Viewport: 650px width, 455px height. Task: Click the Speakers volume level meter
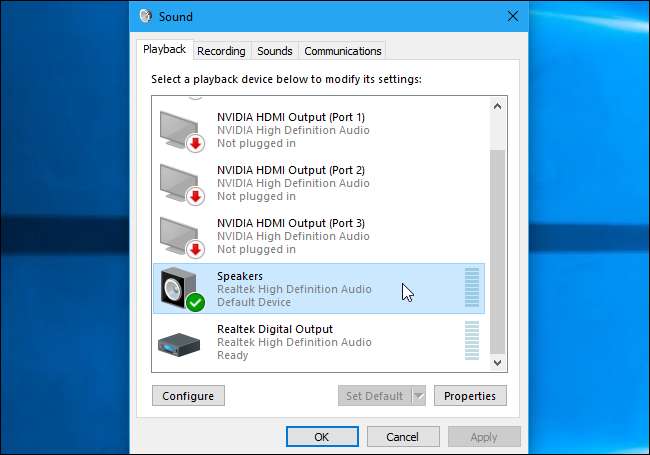[x=472, y=289]
